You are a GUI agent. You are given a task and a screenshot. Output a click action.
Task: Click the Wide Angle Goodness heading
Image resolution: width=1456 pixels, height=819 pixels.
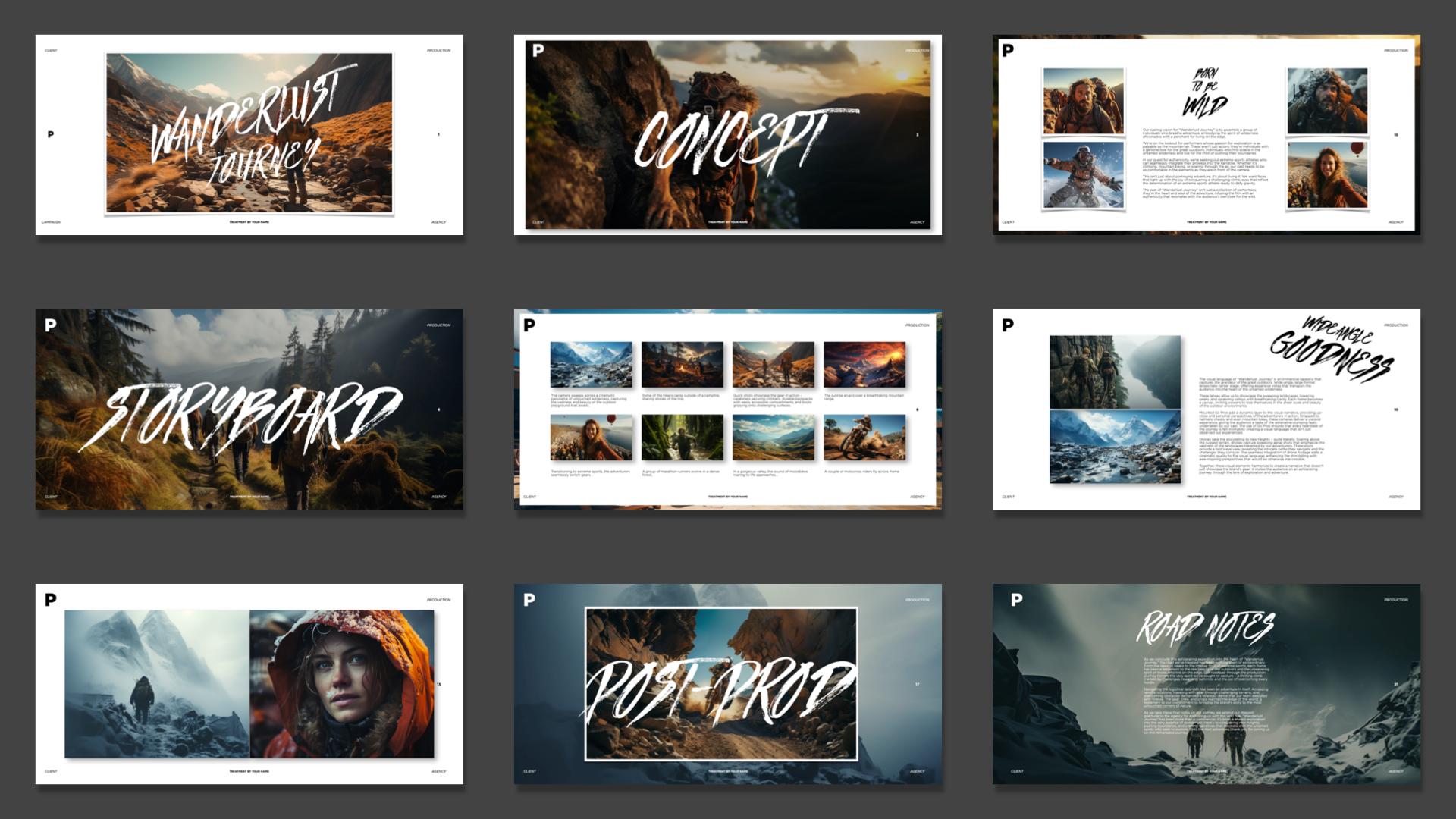pyautogui.click(x=1333, y=349)
